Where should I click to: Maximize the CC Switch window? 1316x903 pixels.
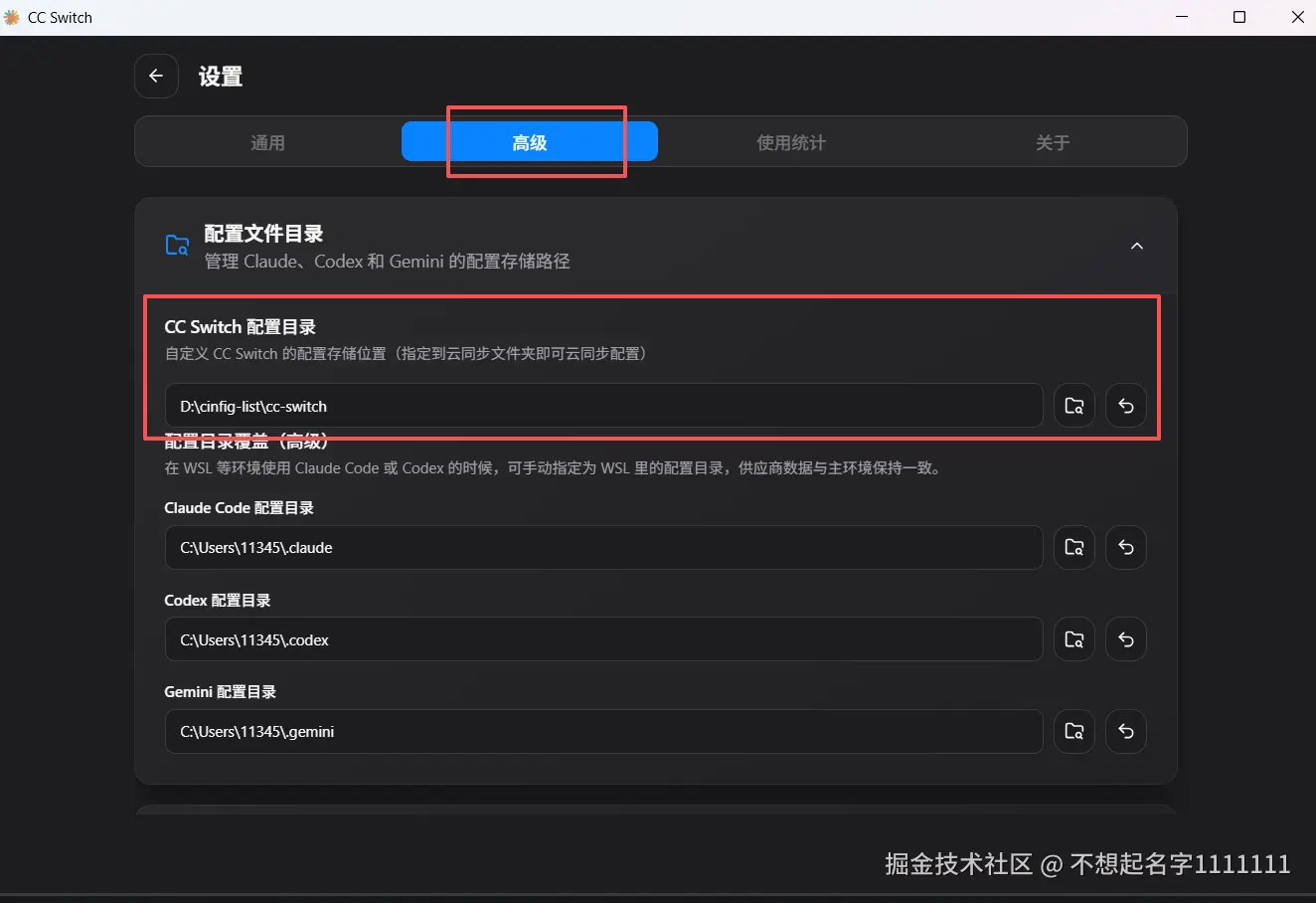[1239, 17]
